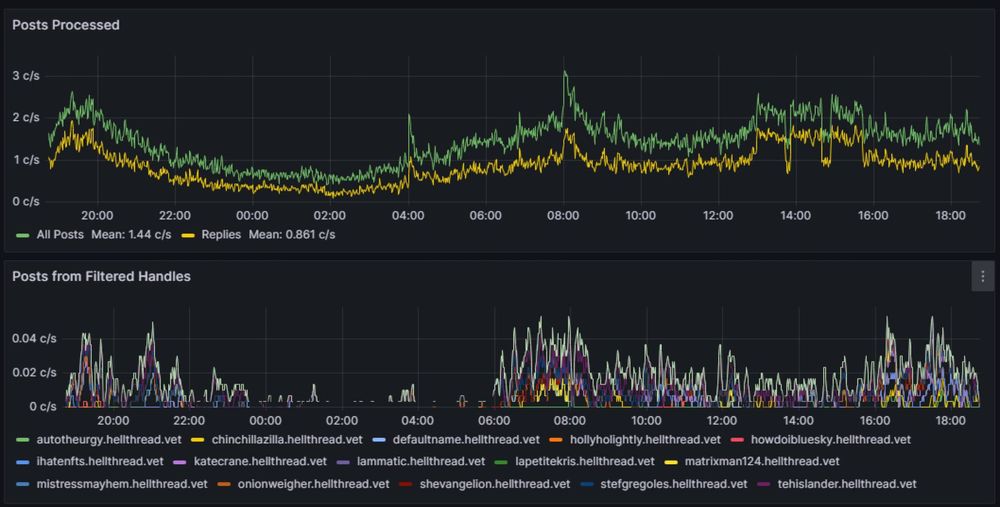The width and height of the screenshot is (1000, 507).
Task: Select lammatic.hellthread.vet in the legend
Action: pos(421,461)
